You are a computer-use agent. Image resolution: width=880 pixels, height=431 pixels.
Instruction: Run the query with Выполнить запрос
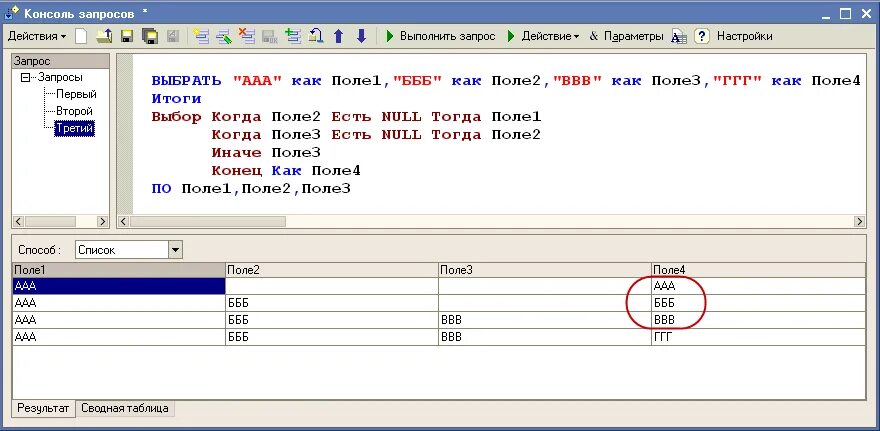click(x=441, y=36)
